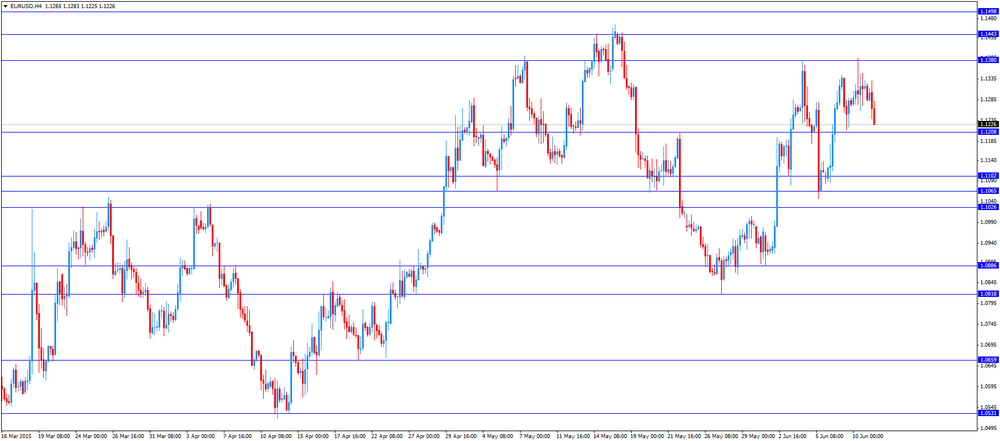Click the 1.0745 price scale value
Image resolution: width=1000 pixels, height=441 pixels.
[988, 324]
